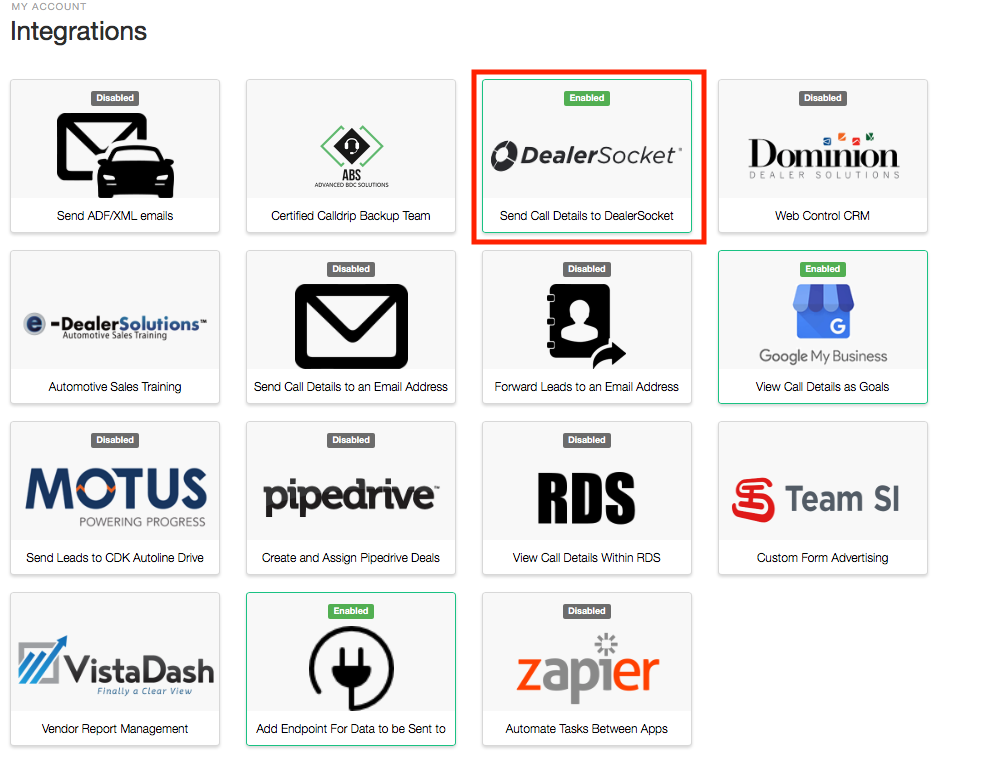
Task: Click the VistaDash logo
Action: 116,667
